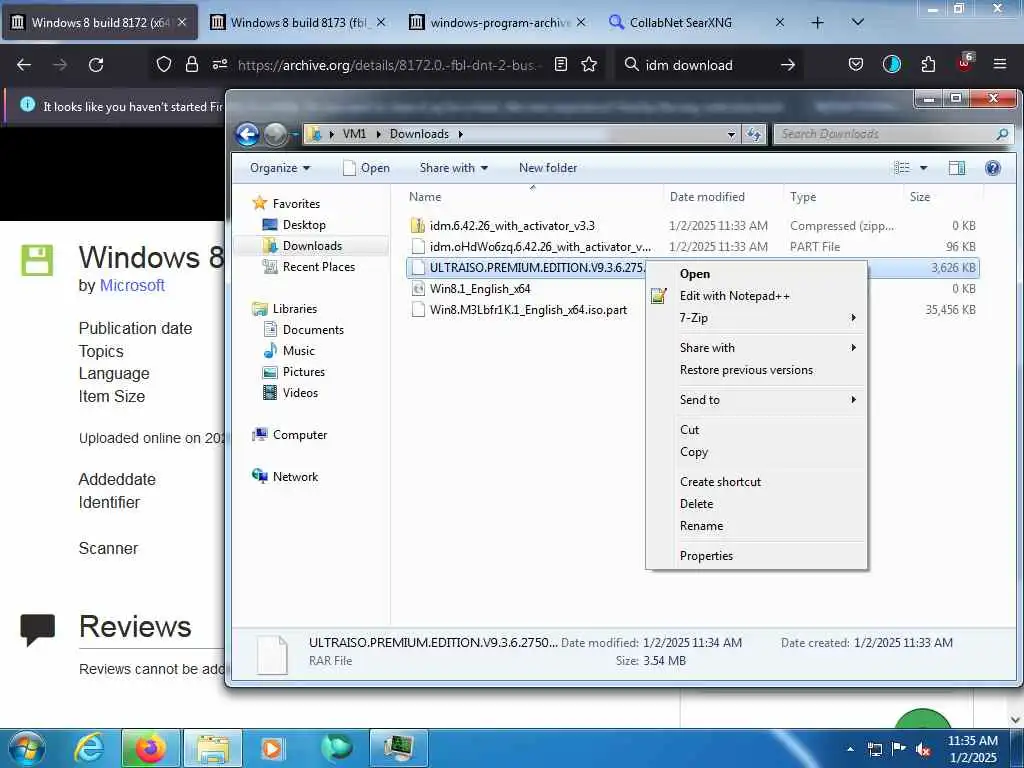
Task: Click the Firefox taskbar icon
Action: pyautogui.click(x=150, y=748)
